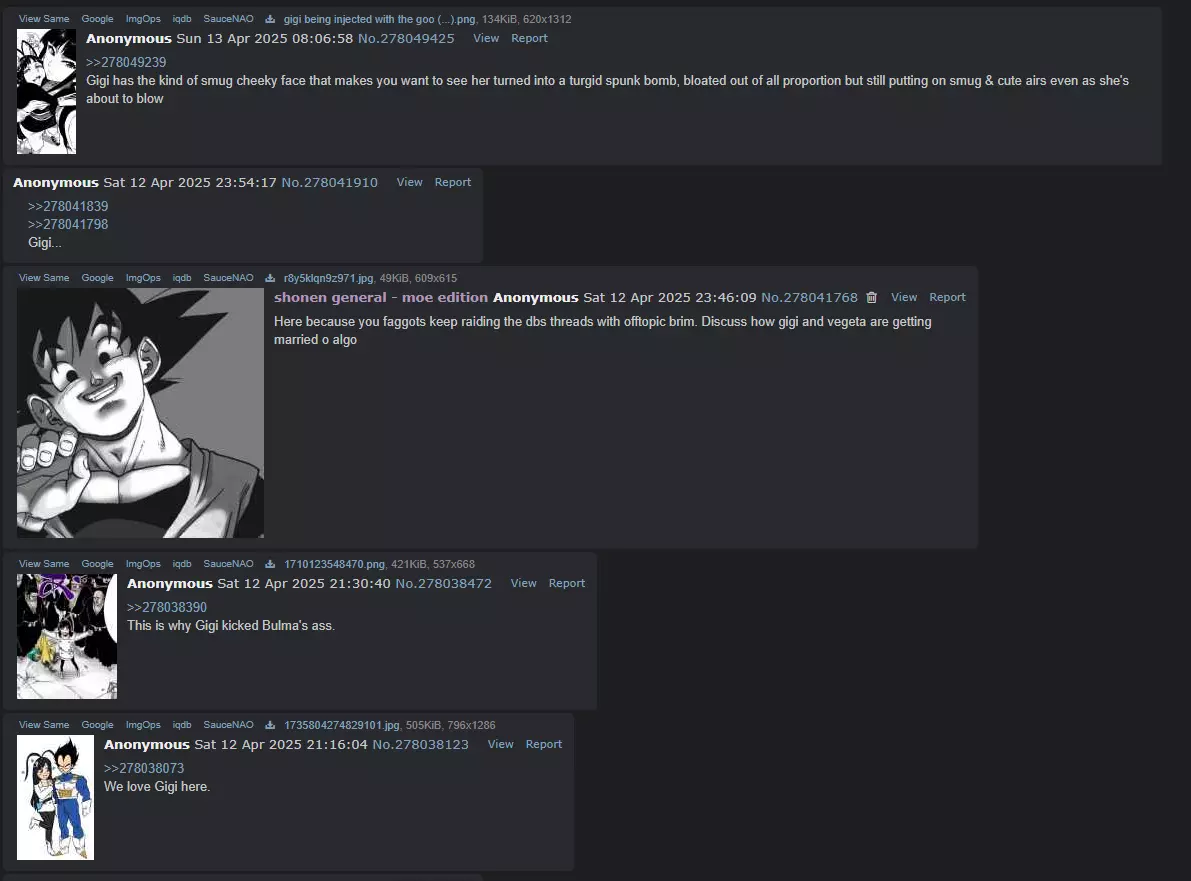
Task: Click download icon for 1710123548470.png
Action: point(270,564)
